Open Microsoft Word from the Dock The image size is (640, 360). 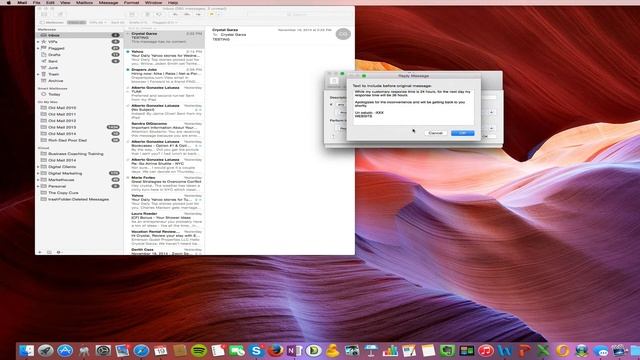(505, 351)
